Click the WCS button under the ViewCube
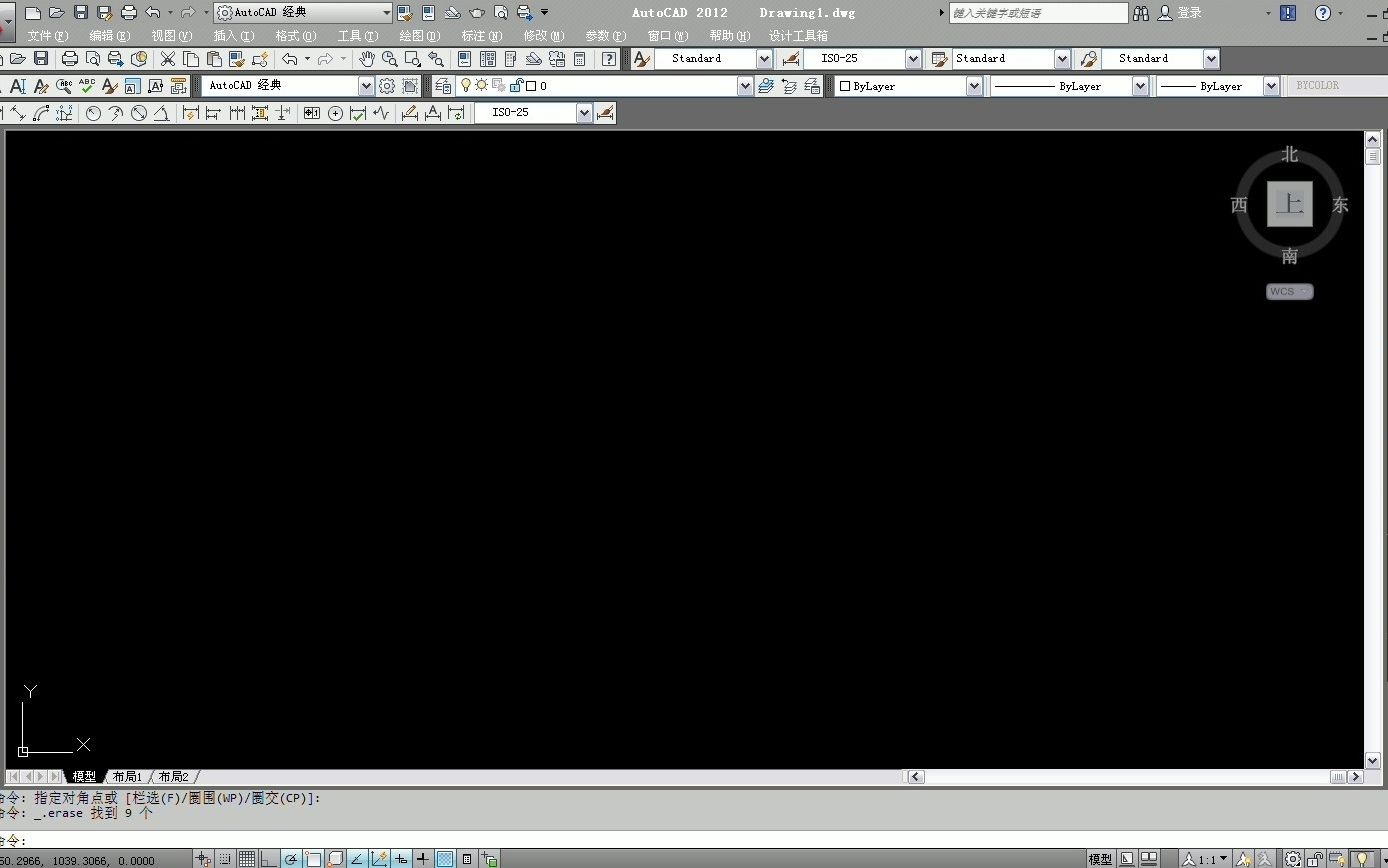Viewport: 1388px width, 868px height. click(x=1289, y=291)
